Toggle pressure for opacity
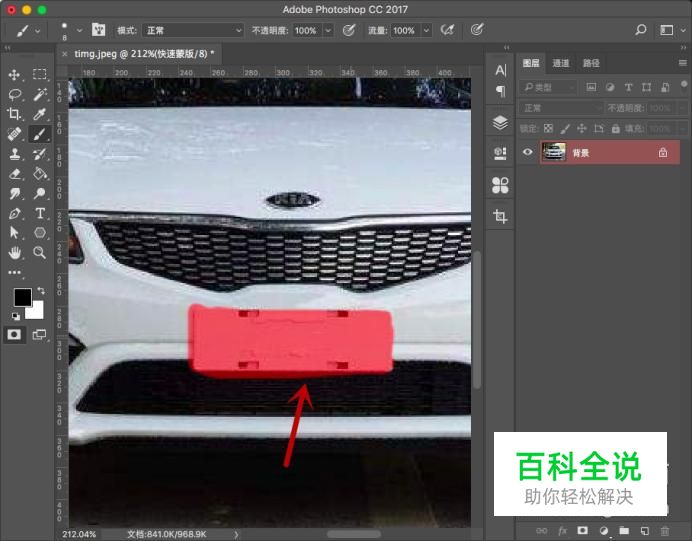692x541 pixels. (349, 30)
